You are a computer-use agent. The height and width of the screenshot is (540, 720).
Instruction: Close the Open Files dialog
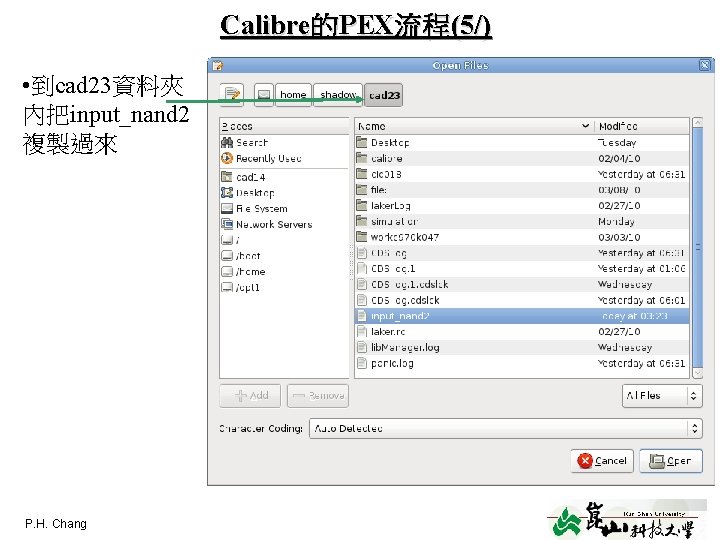click(x=704, y=65)
